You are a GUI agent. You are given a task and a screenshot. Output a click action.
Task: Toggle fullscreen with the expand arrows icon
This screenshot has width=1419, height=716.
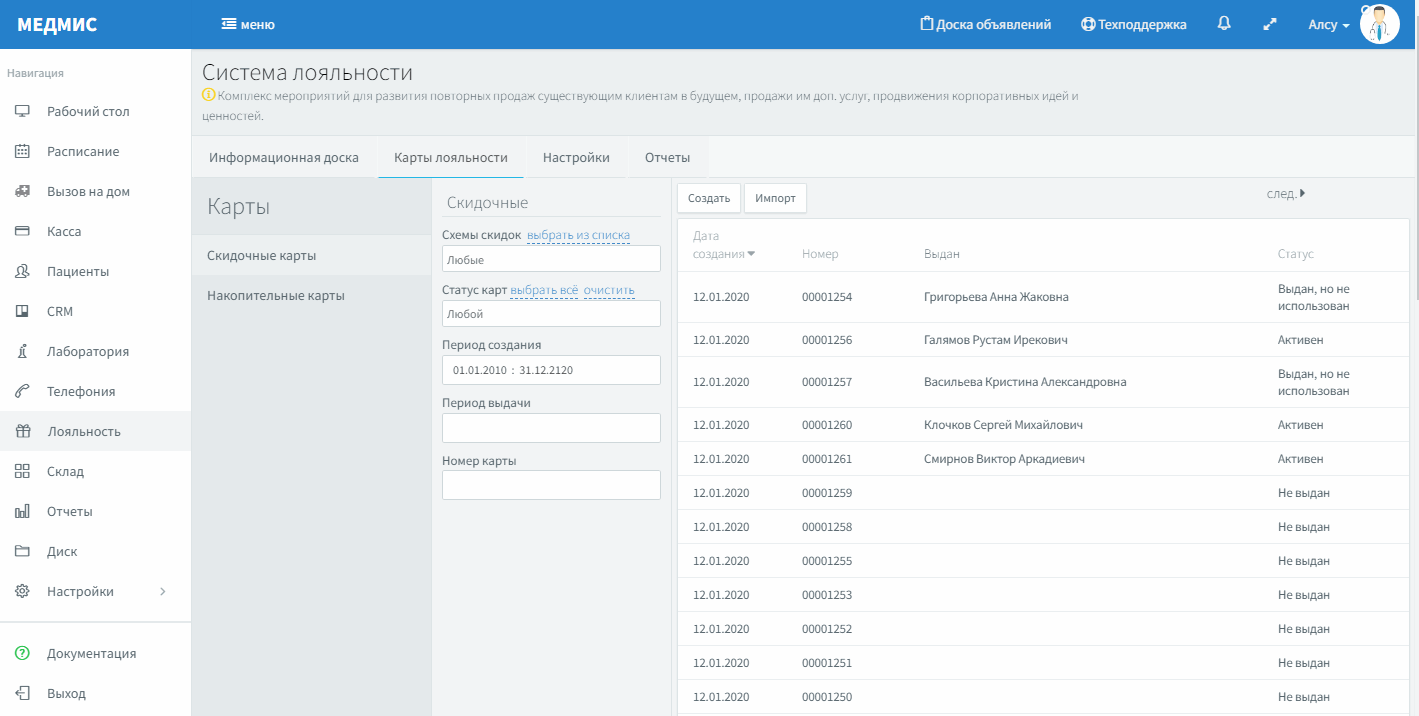tap(1270, 24)
